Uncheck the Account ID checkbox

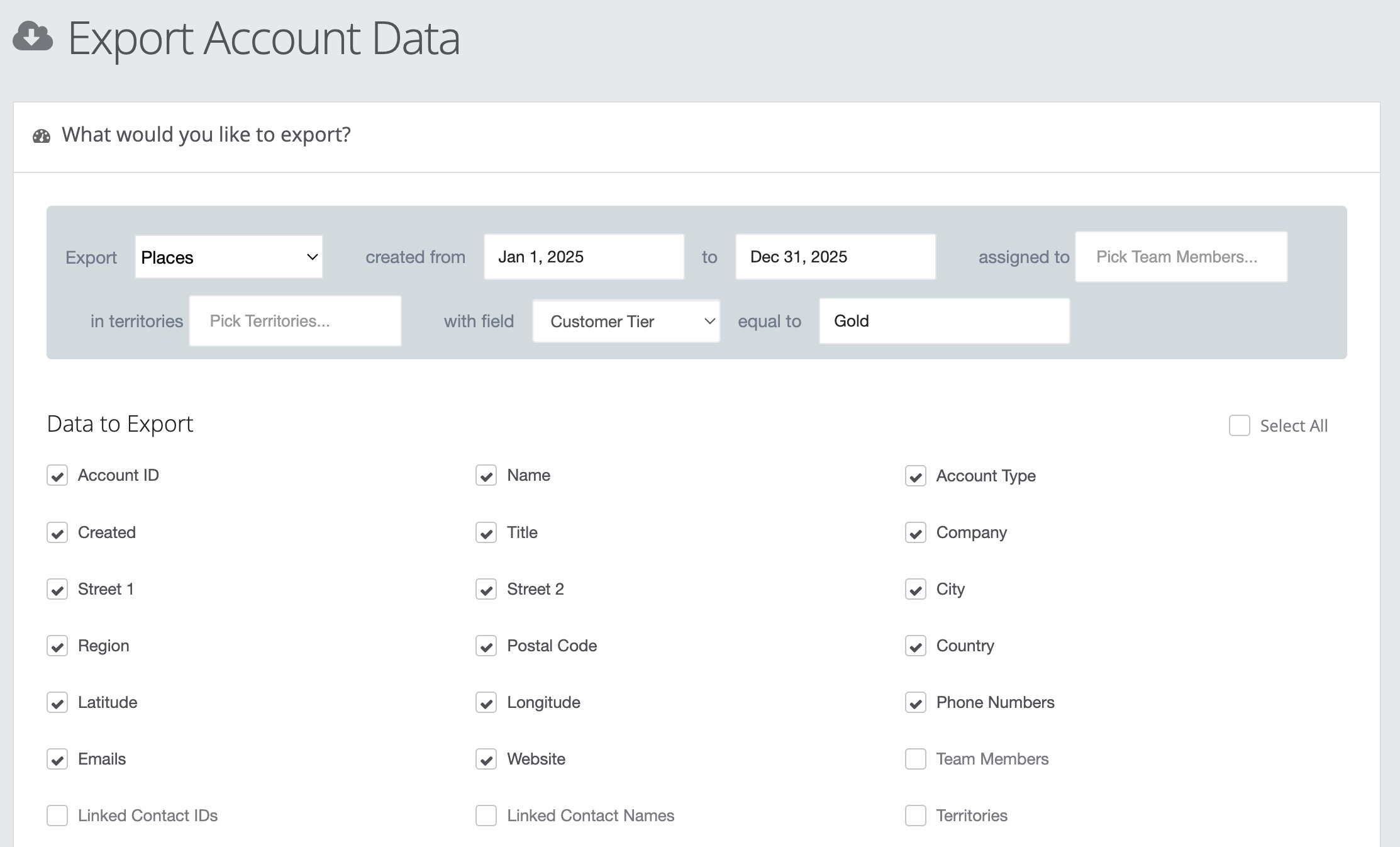[57, 476]
